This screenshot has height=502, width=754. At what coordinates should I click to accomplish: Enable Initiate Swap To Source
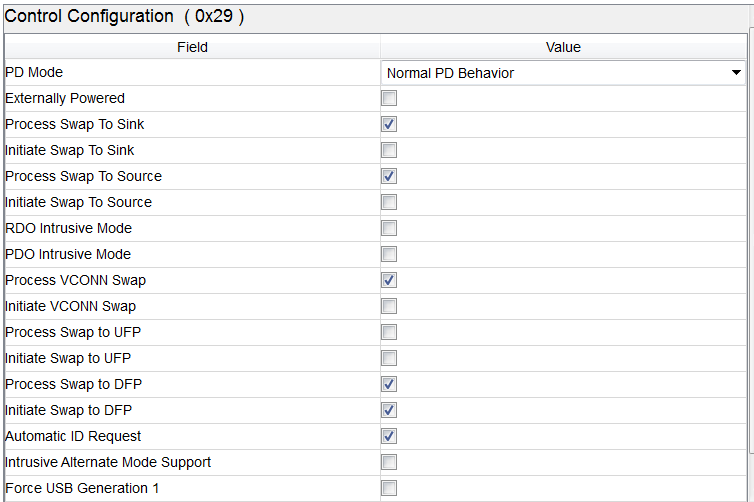389,202
